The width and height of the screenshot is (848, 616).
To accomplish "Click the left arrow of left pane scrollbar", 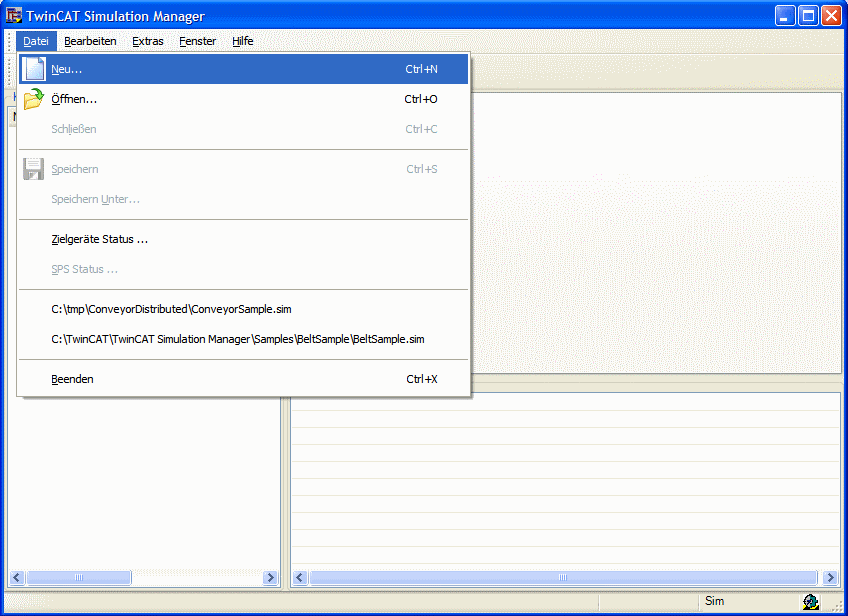I will point(17,578).
